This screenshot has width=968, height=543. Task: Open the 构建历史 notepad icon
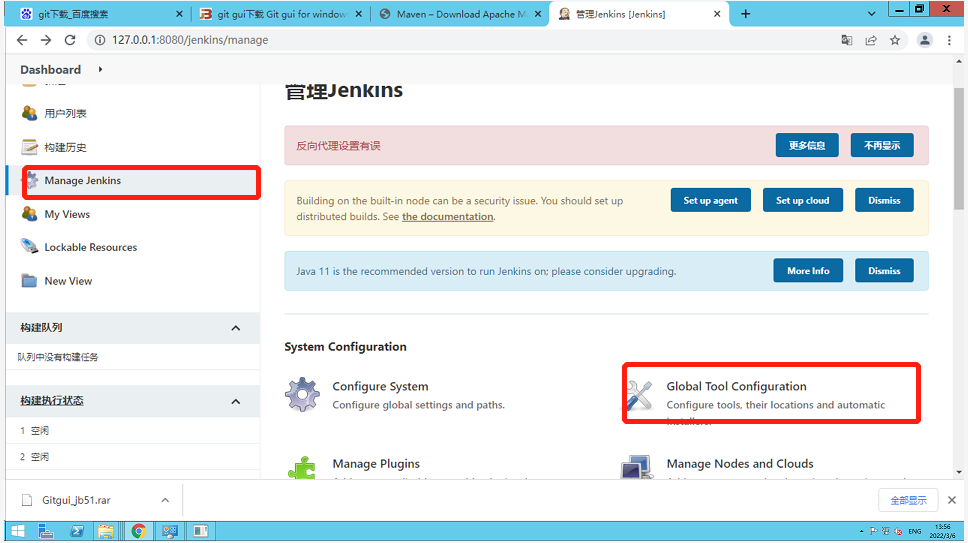tap(29, 147)
